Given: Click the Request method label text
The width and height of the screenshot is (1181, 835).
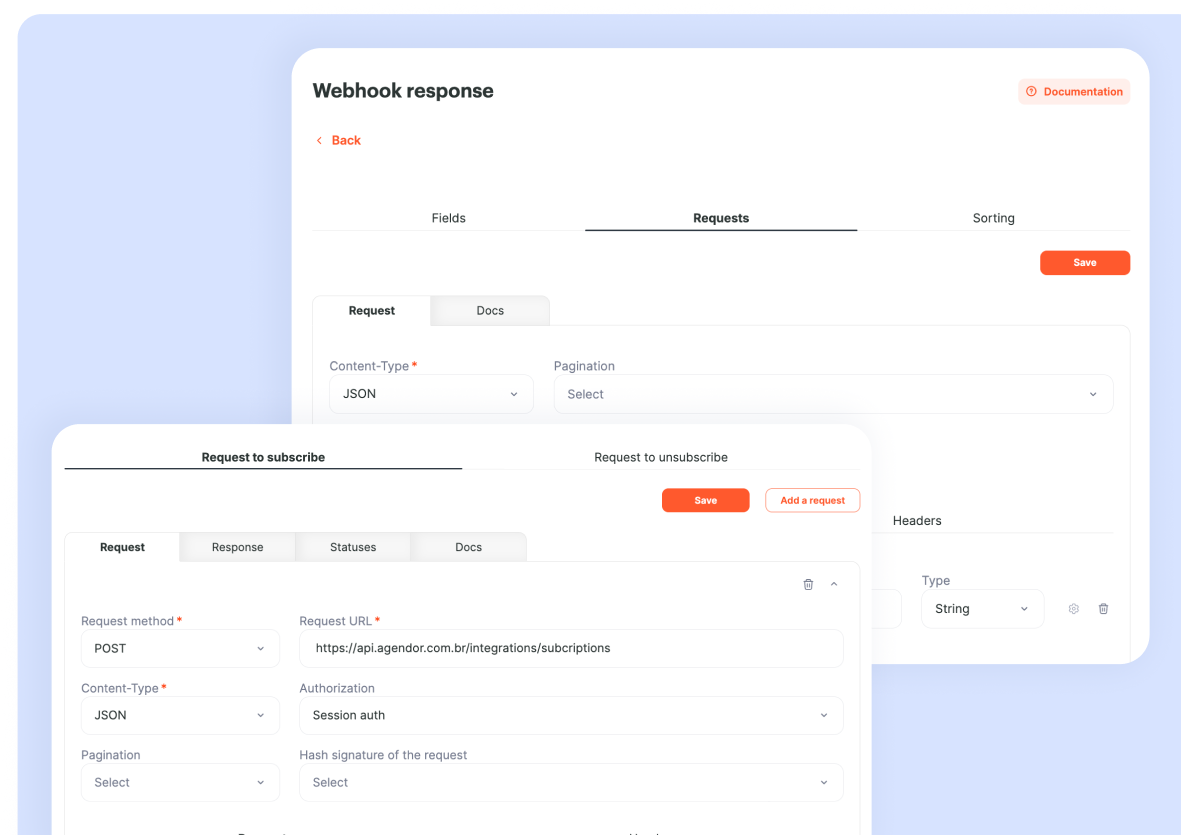Looking at the screenshot, I should pyautogui.click(x=127, y=620).
